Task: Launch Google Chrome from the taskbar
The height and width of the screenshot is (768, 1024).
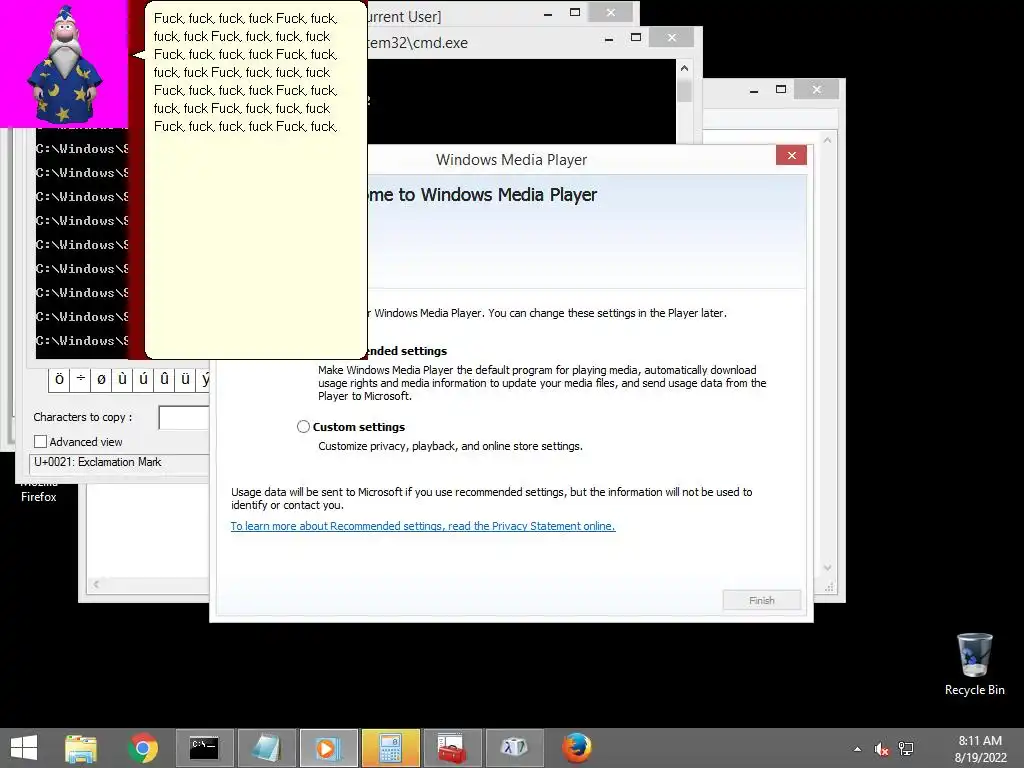Action: click(142, 748)
